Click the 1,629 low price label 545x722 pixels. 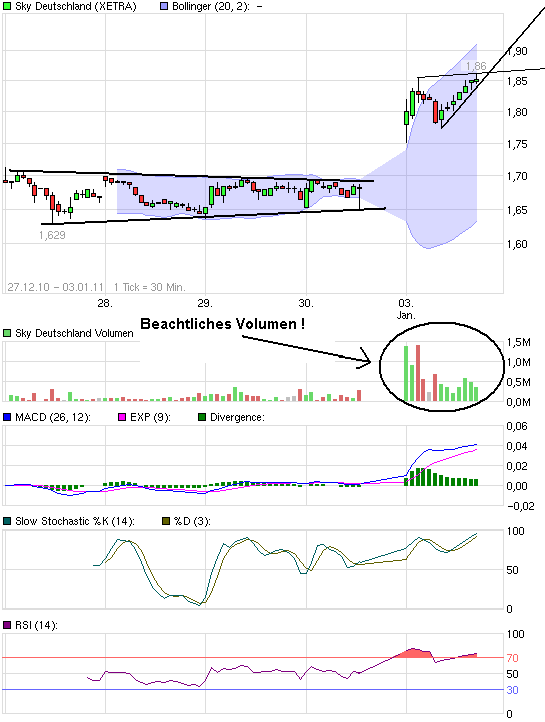[52, 235]
